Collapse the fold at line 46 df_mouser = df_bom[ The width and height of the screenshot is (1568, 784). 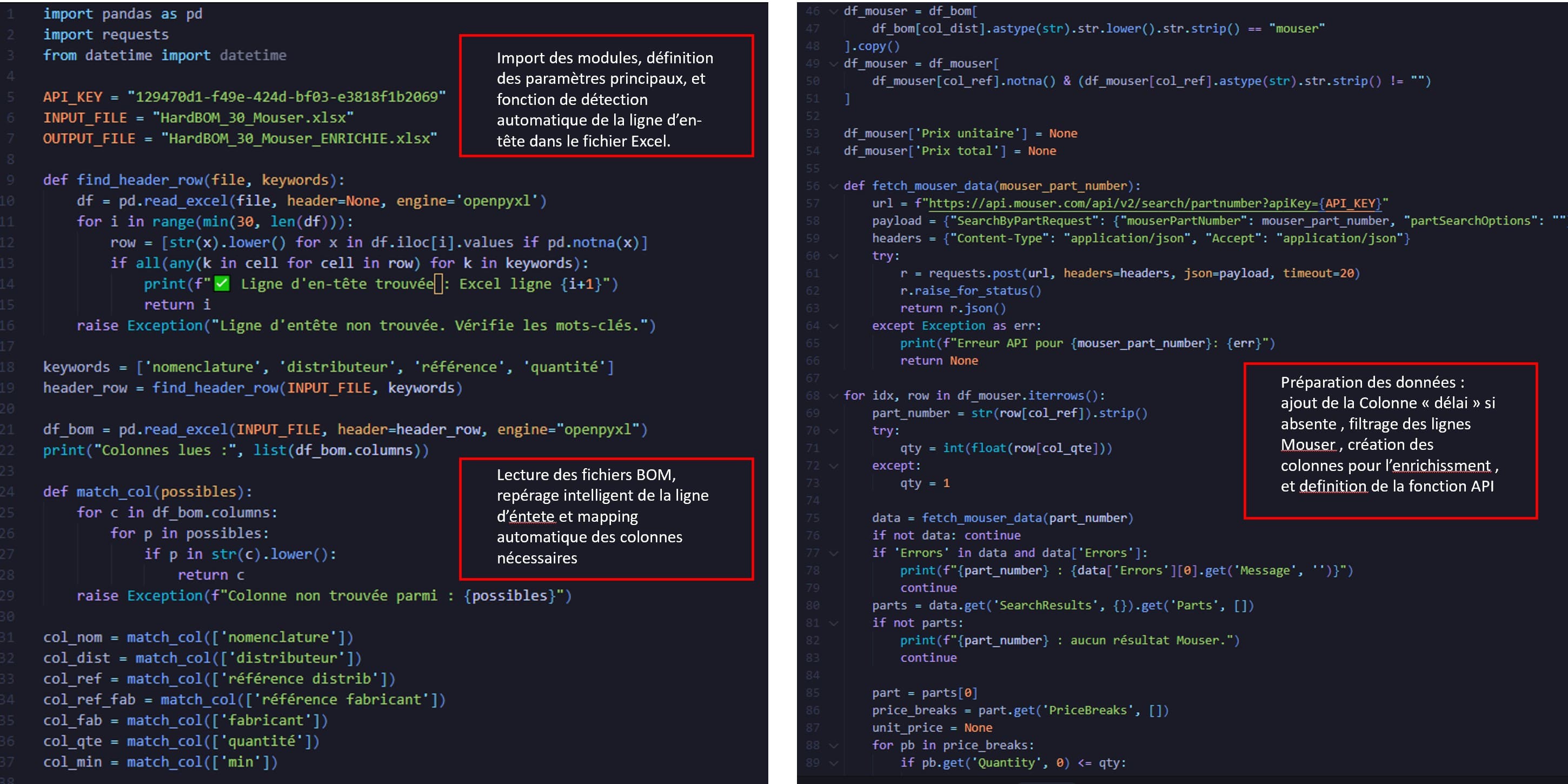click(834, 11)
